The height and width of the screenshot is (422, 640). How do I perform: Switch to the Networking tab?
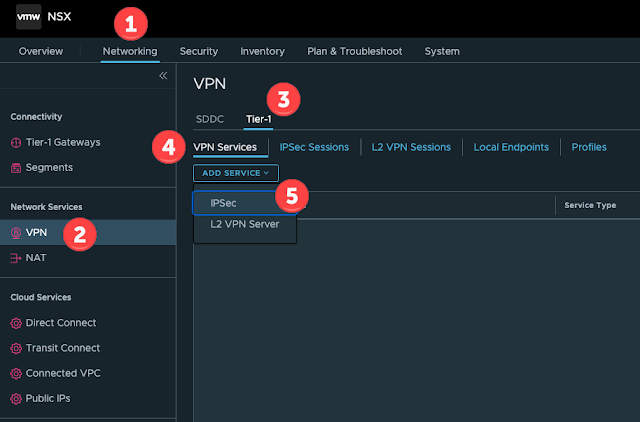[x=130, y=51]
